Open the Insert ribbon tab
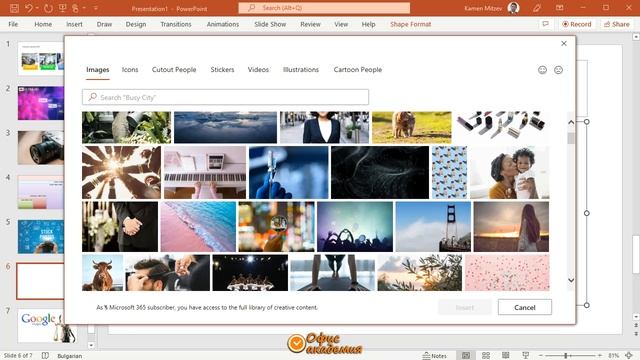Viewport: 640px width, 360px height. 74,24
